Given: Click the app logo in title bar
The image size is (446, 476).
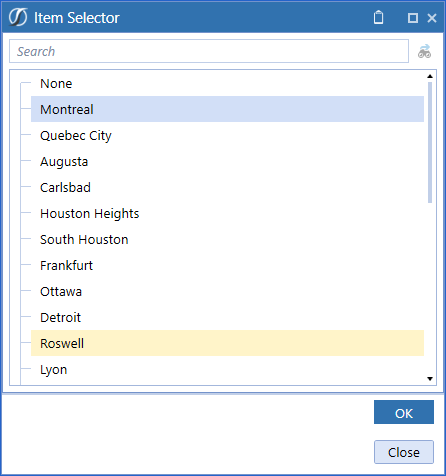Looking at the screenshot, I should [18, 17].
